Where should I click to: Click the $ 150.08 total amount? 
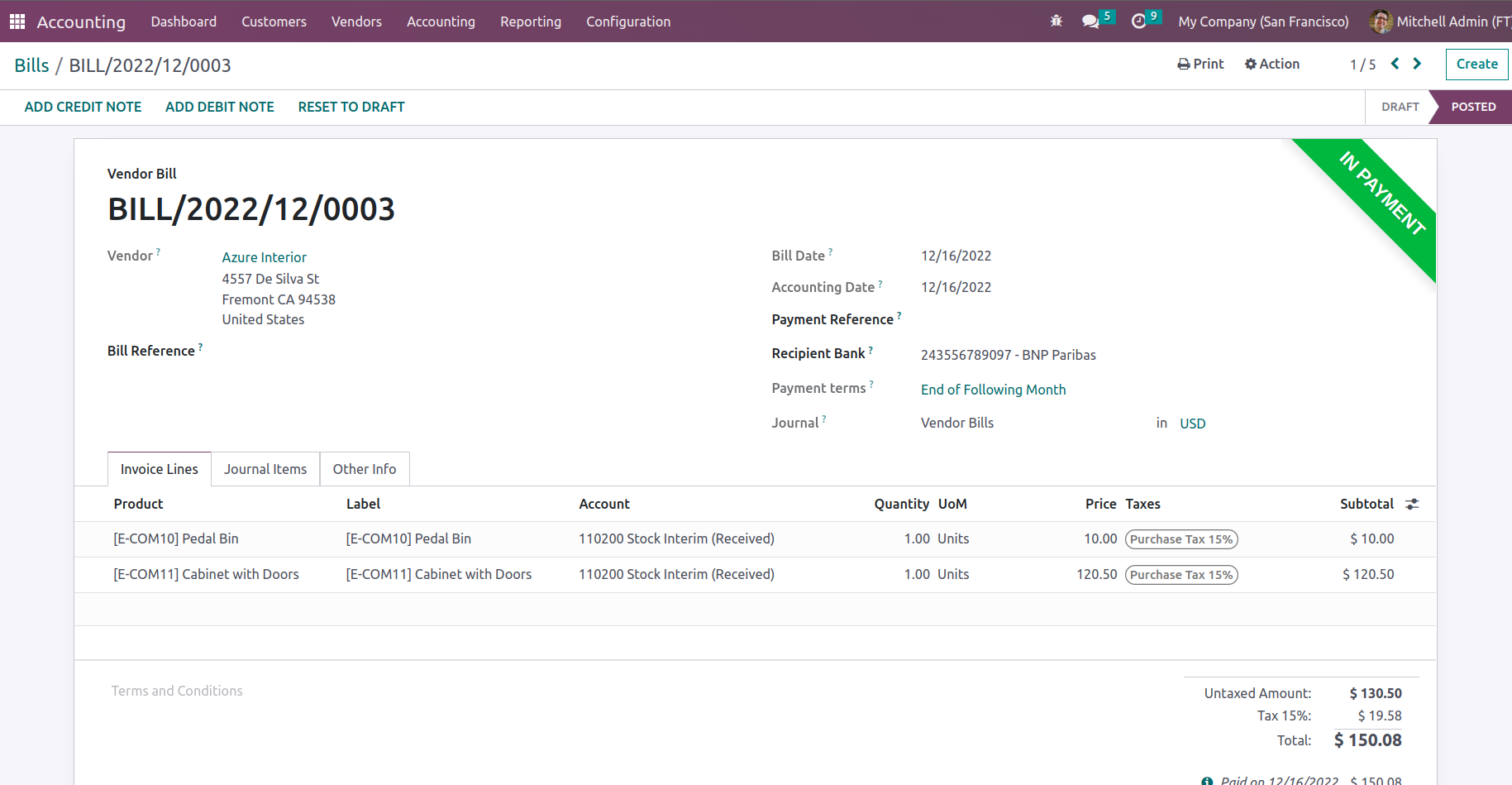(1367, 740)
